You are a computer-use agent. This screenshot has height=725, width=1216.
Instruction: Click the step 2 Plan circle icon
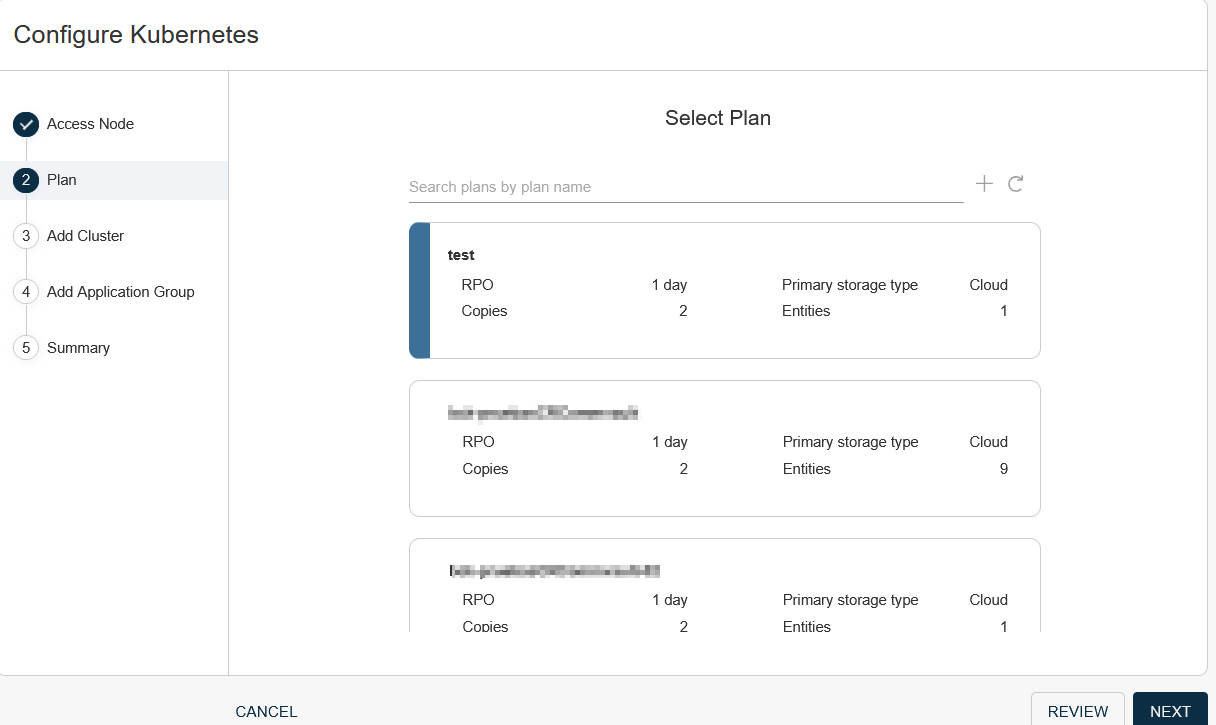26,181
